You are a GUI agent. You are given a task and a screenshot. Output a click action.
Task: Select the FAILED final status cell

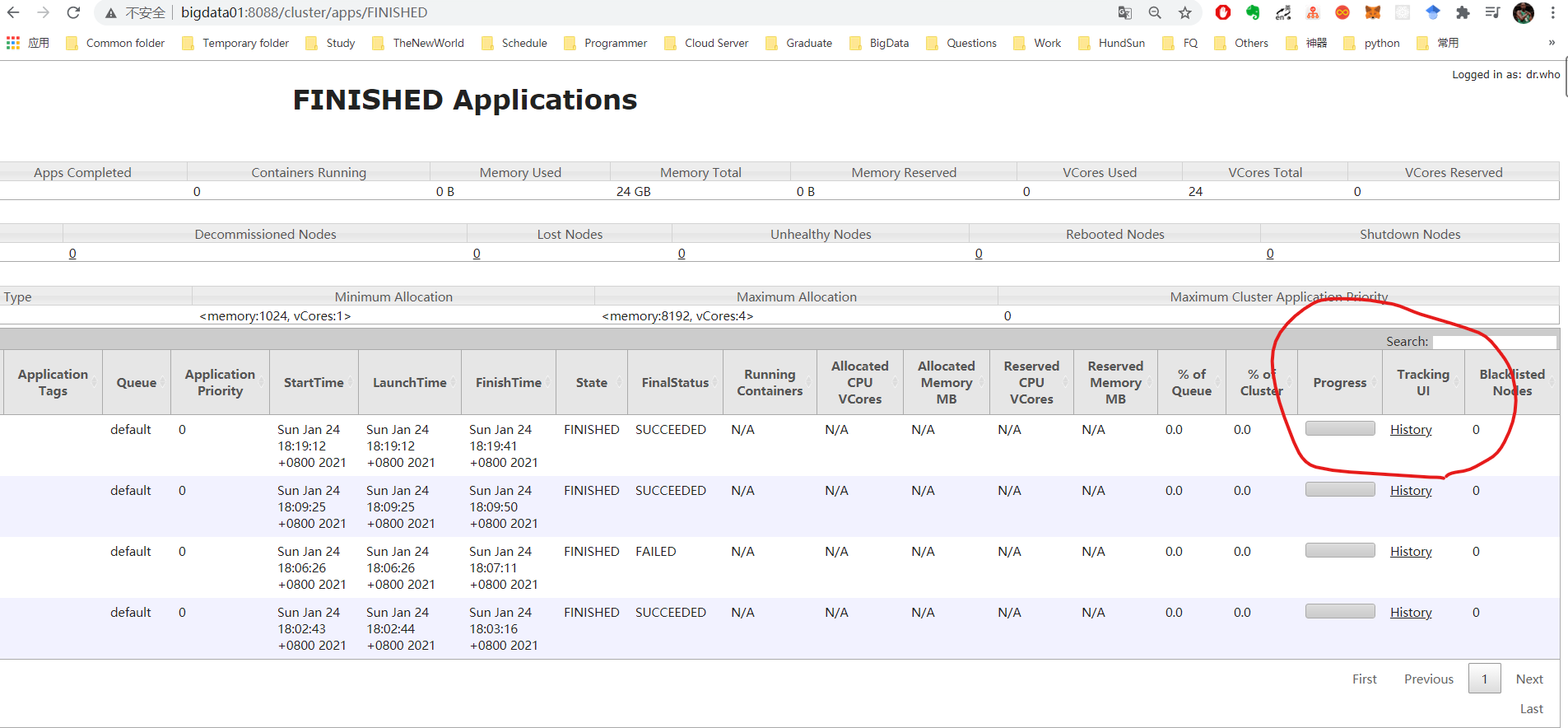tap(656, 552)
